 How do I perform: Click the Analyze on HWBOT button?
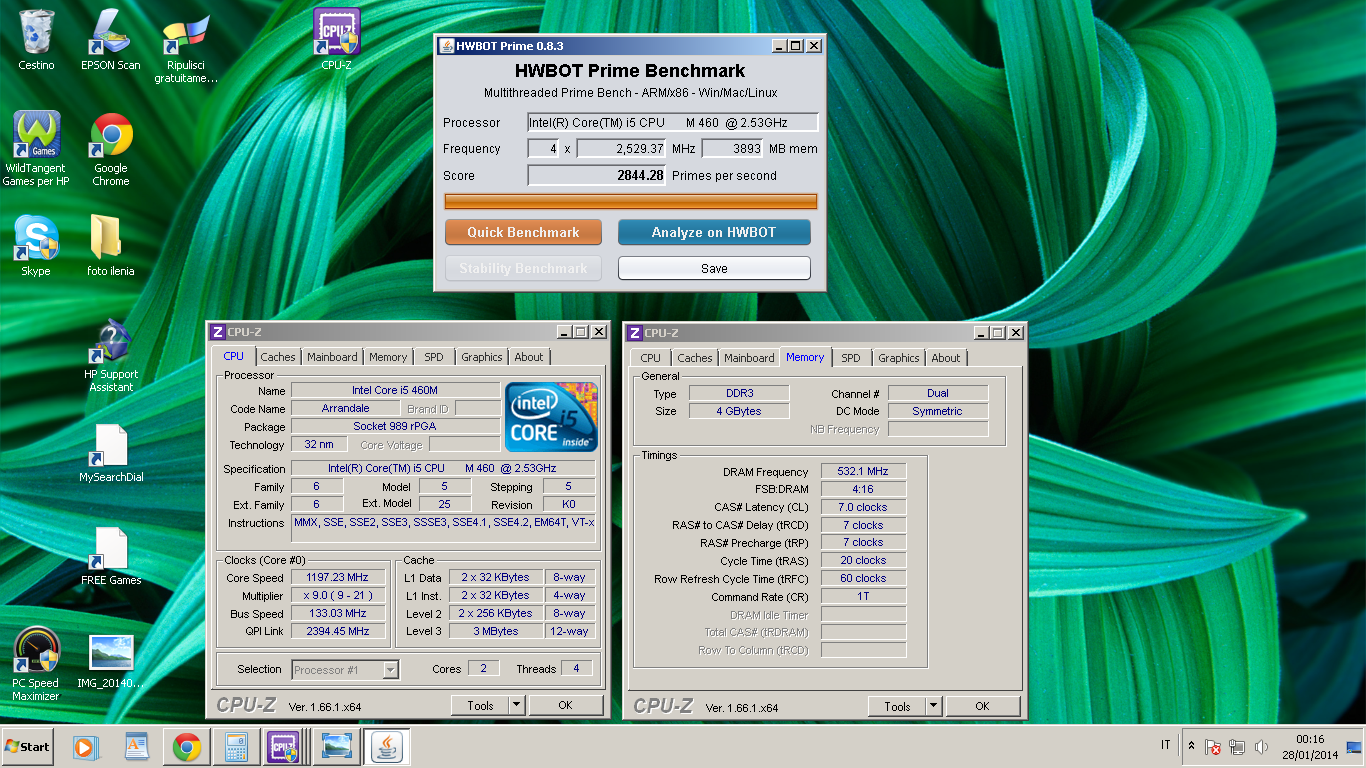click(714, 232)
